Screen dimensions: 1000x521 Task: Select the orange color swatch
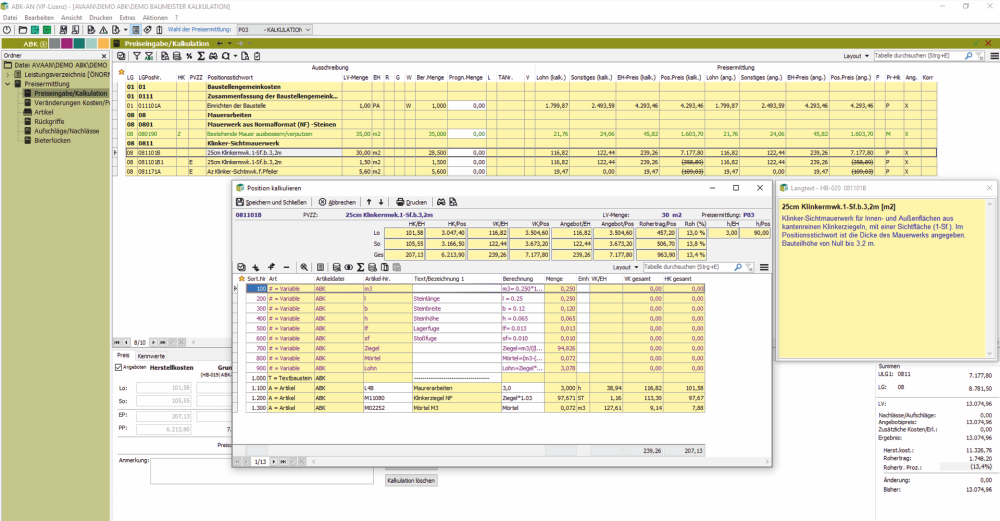click(x=103, y=44)
